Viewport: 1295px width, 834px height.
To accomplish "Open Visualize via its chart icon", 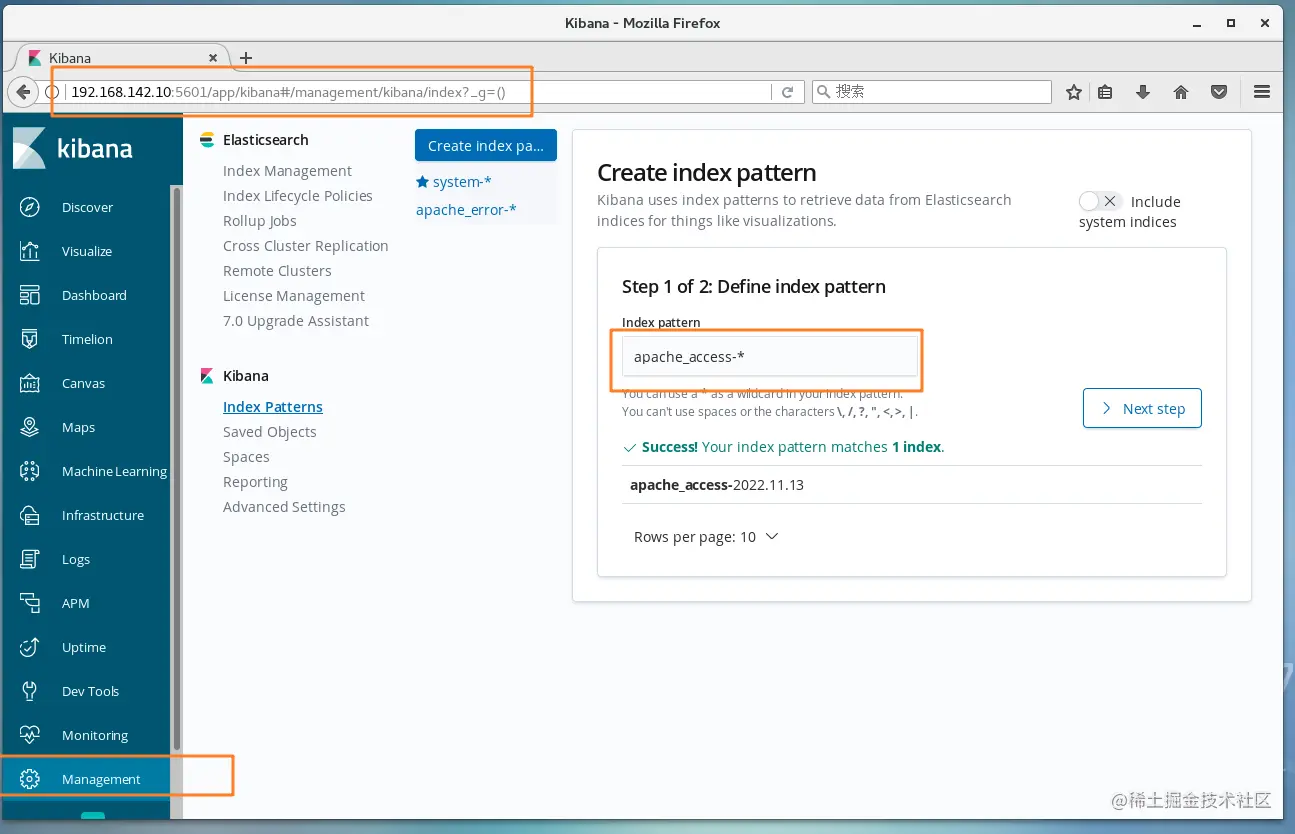I will point(30,251).
